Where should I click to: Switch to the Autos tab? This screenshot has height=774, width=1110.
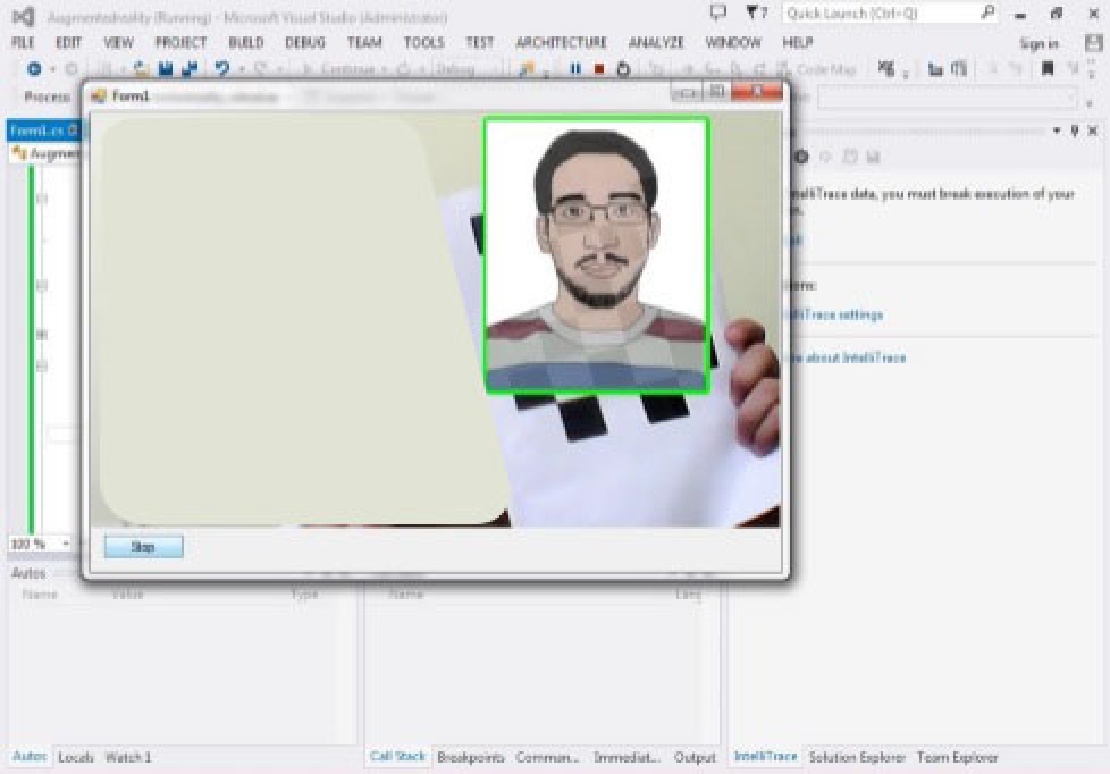(30, 757)
